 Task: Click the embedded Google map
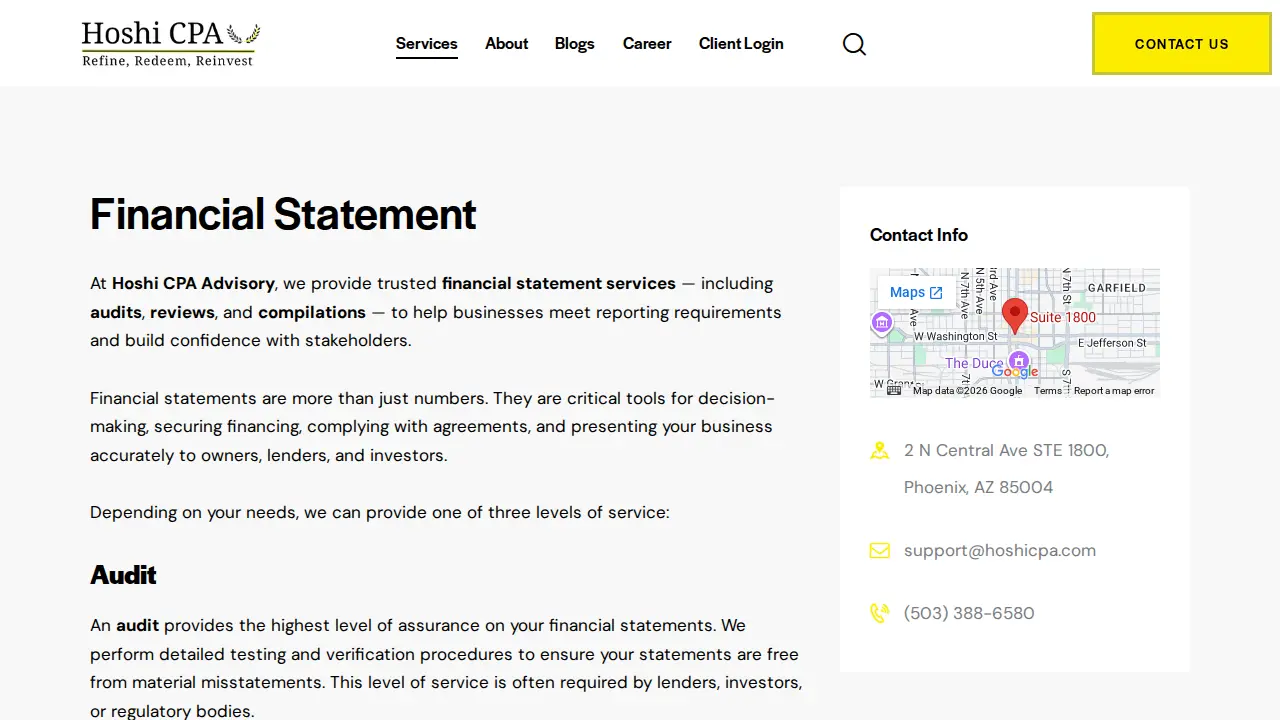point(1015,333)
